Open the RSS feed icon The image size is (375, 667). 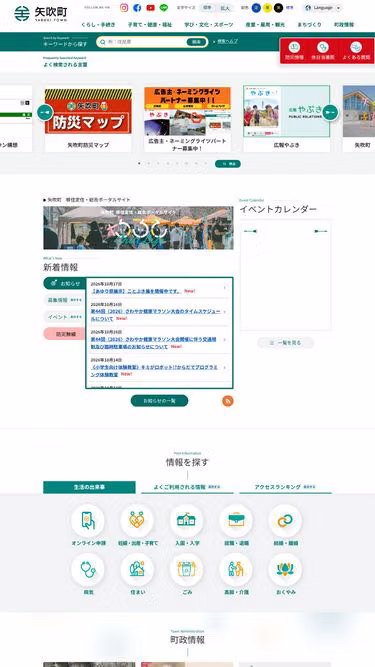tap(228, 401)
